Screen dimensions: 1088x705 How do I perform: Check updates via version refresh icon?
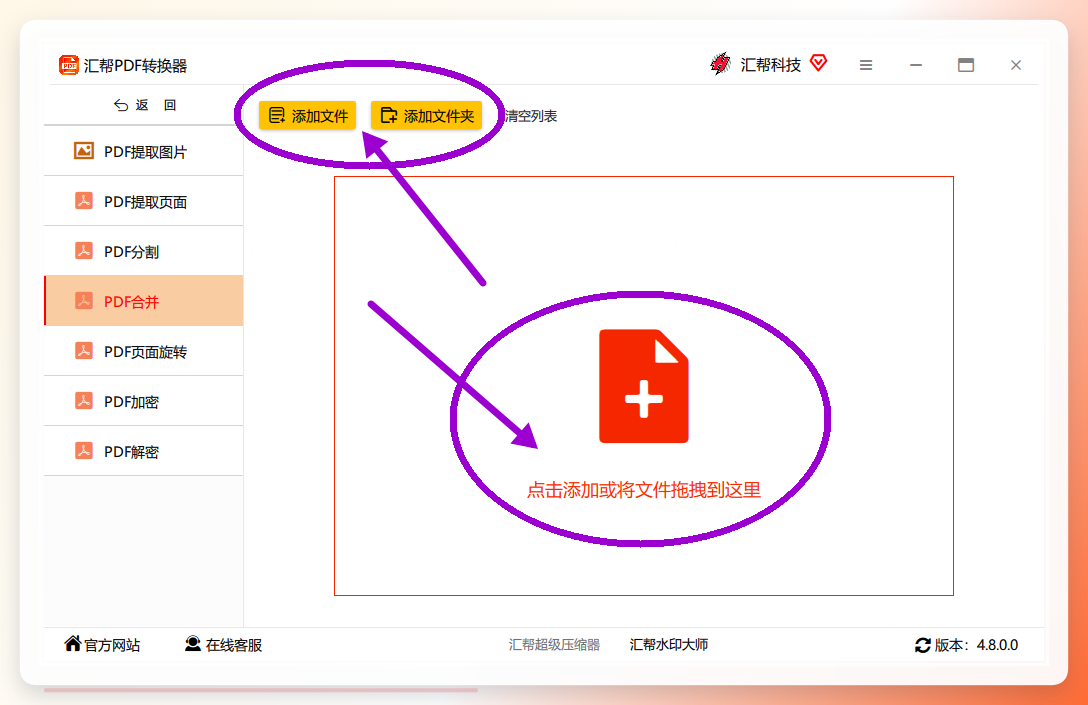point(922,645)
